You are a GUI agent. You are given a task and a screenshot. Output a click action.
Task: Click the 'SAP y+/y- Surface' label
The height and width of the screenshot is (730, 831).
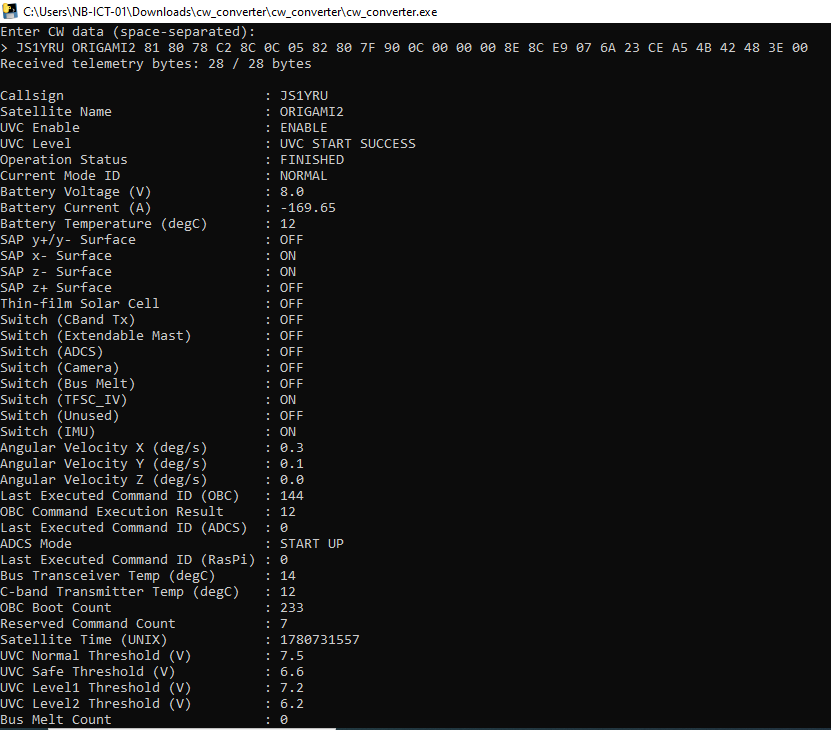[68, 240]
